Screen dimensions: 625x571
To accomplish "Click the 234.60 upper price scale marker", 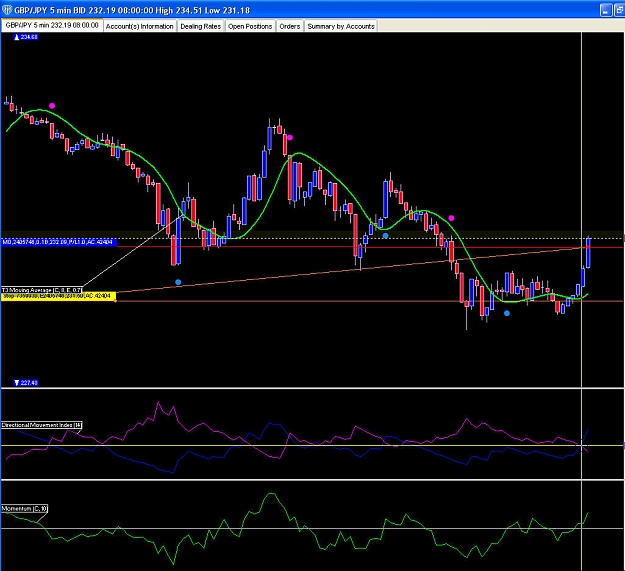I will pyautogui.click(x=26, y=37).
